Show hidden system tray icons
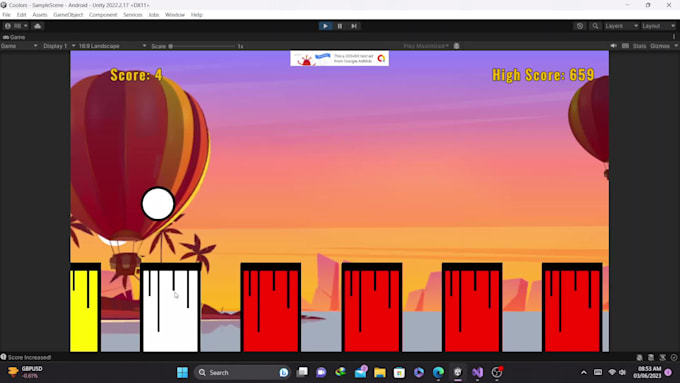 tap(584, 373)
